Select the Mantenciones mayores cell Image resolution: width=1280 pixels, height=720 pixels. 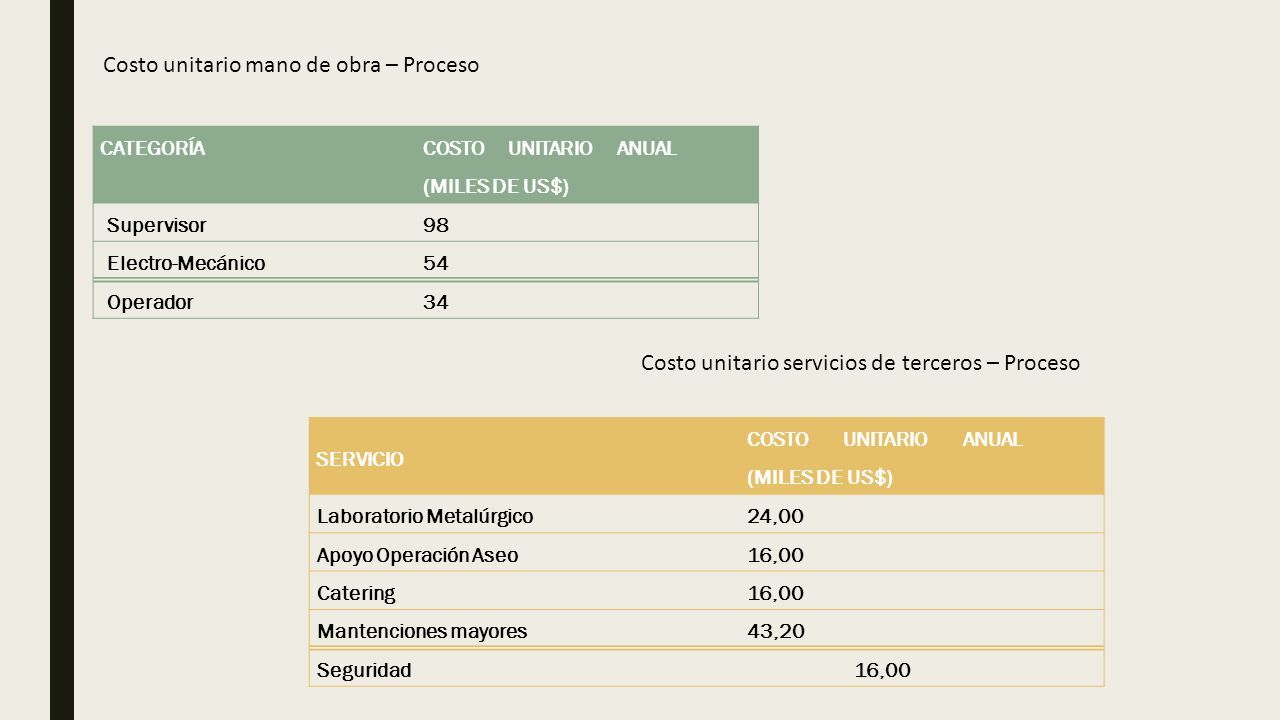click(x=524, y=630)
